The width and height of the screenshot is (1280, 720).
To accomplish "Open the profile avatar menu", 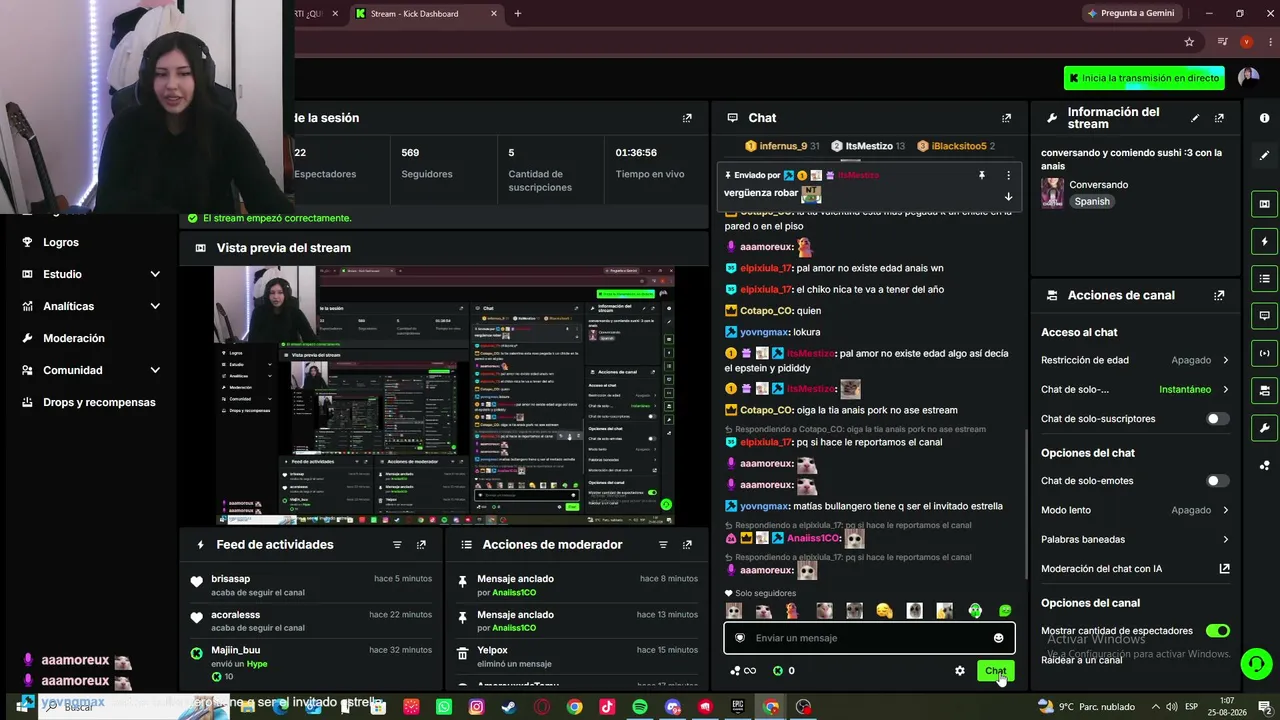I will 1248,78.
